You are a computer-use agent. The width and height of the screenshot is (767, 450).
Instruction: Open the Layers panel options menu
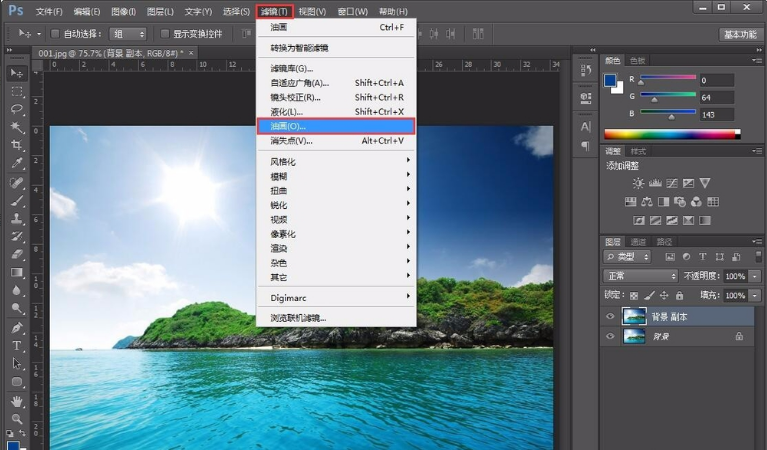(756, 242)
